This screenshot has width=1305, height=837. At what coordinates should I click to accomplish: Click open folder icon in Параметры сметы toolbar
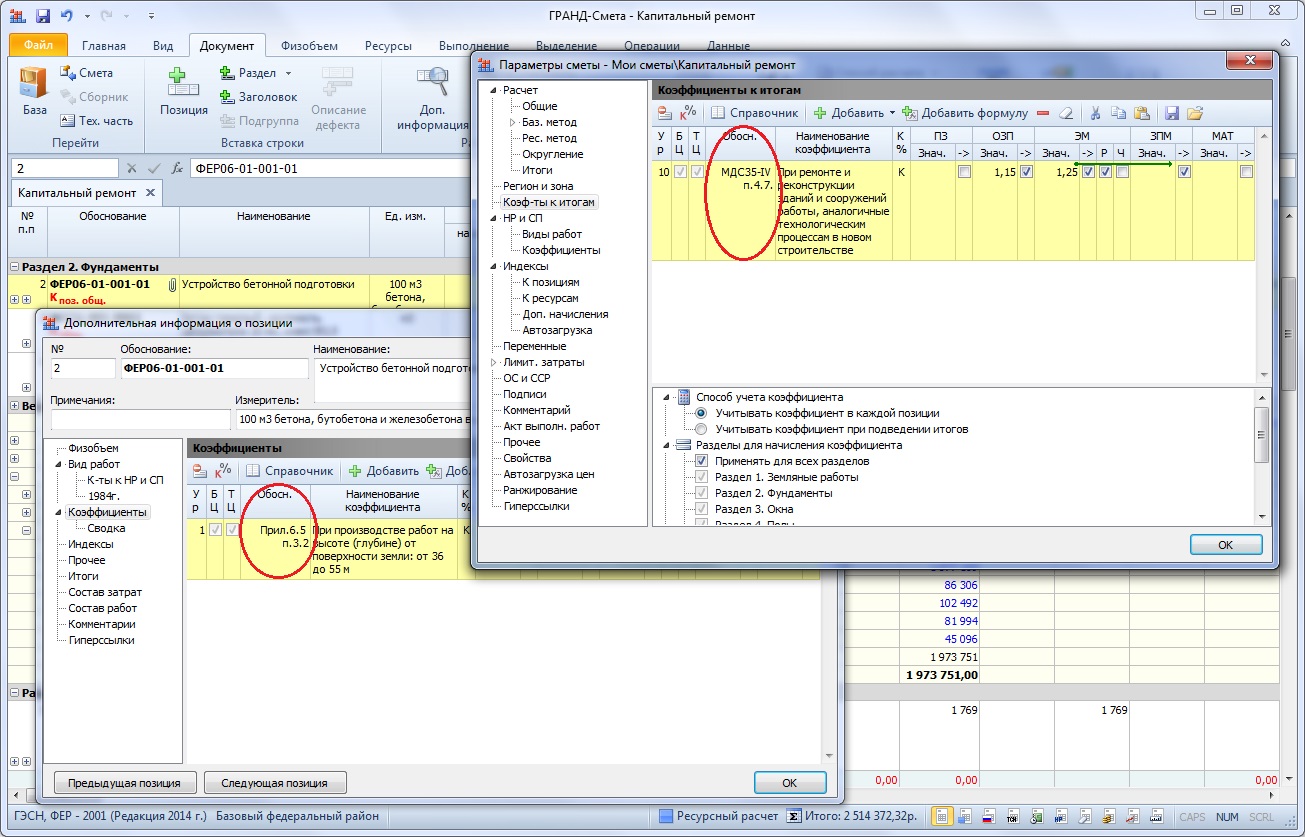tap(1194, 113)
